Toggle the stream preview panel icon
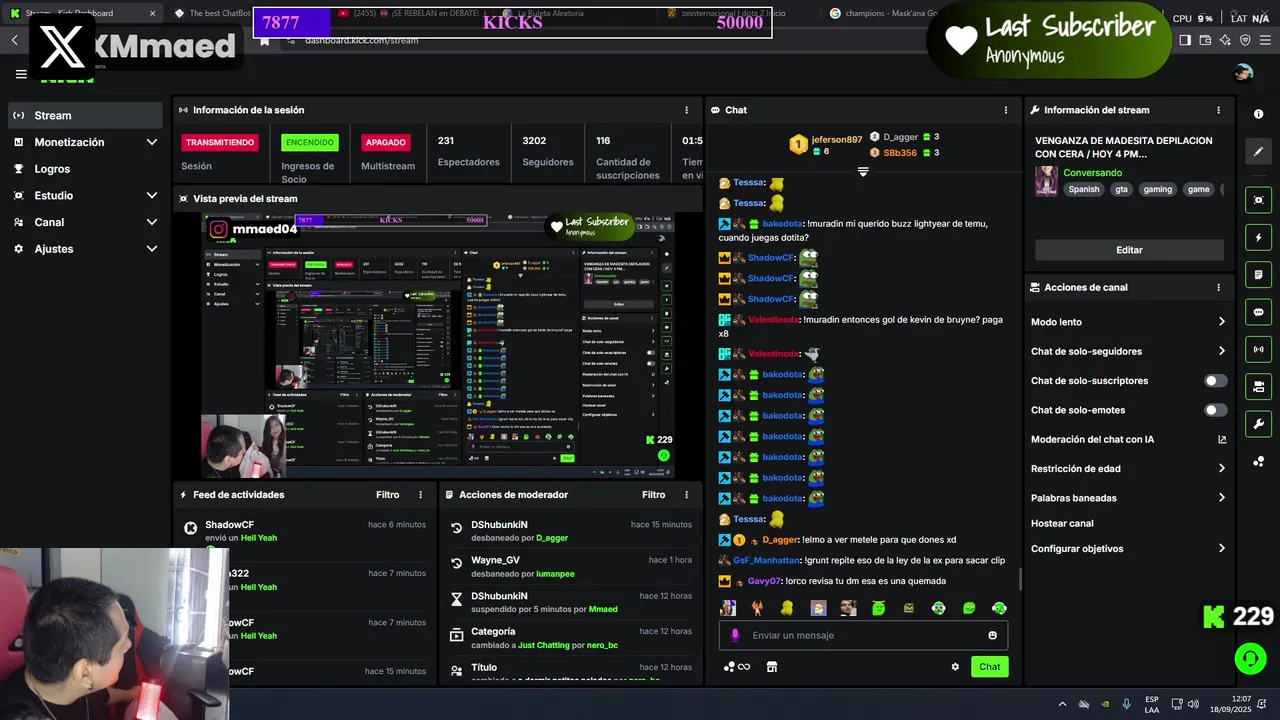Viewport: 1280px width, 720px height. (1258, 200)
